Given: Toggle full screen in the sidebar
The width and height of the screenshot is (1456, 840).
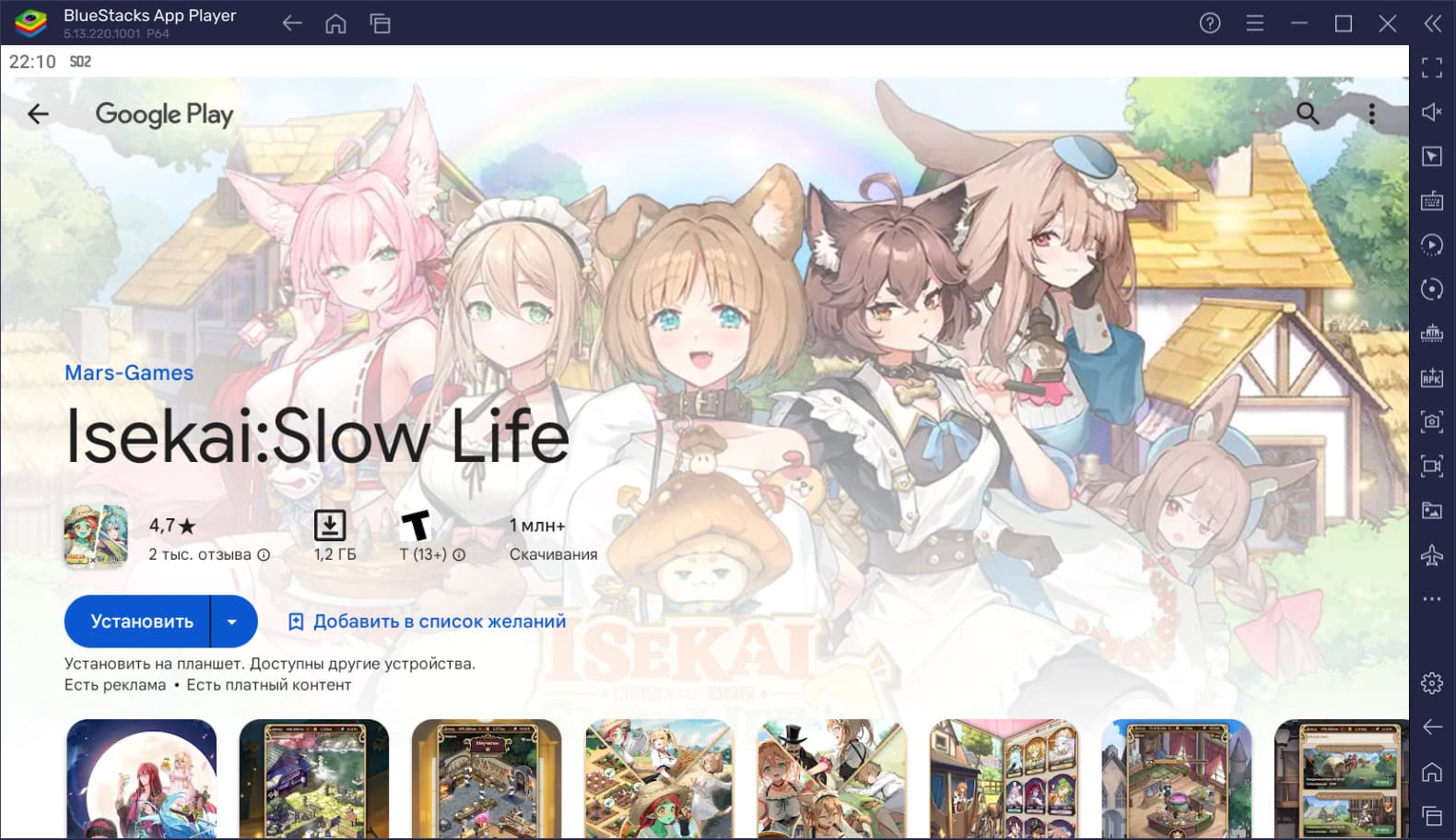Looking at the screenshot, I should (1432, 67).
